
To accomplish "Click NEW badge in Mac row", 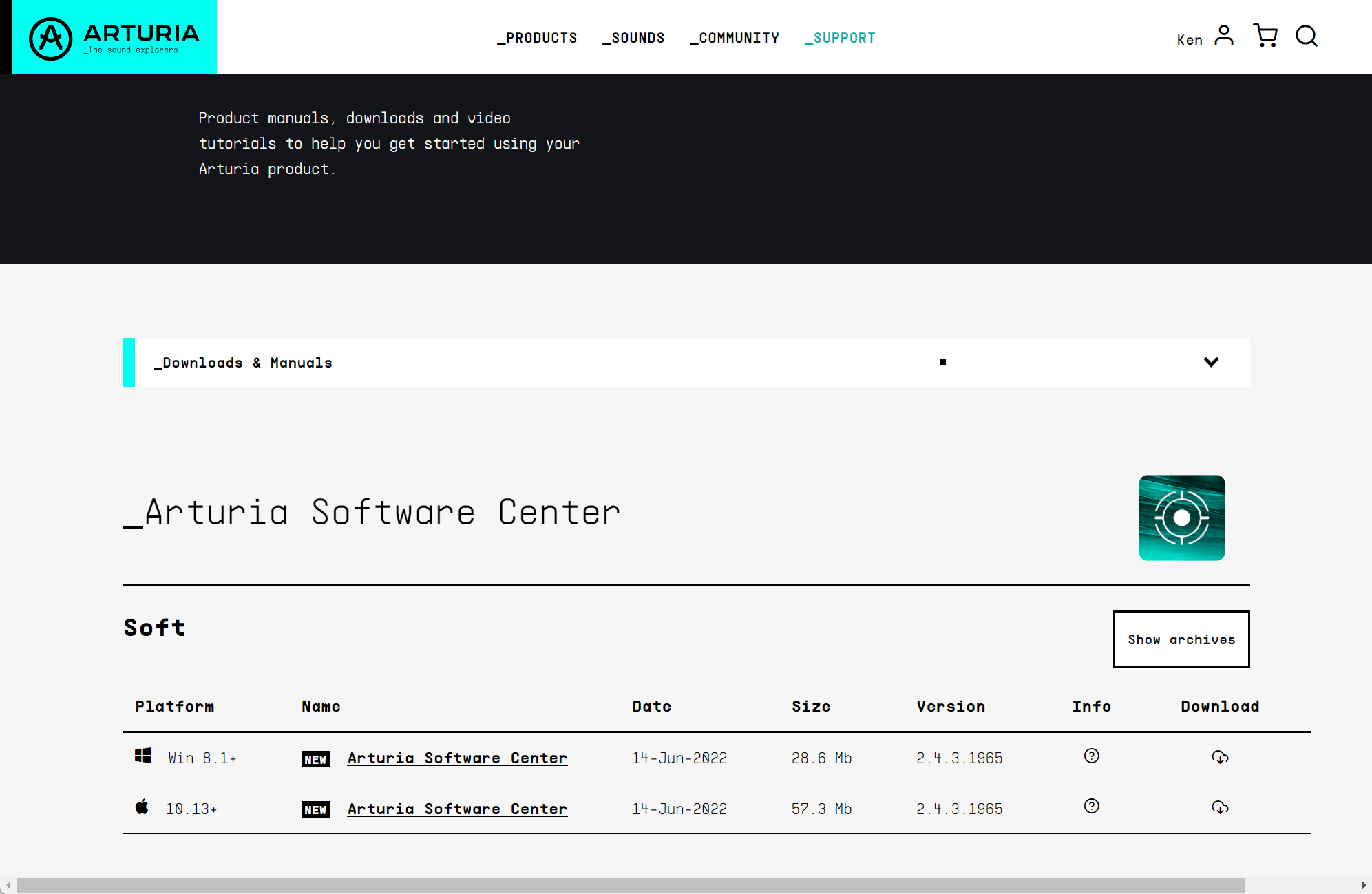I will coord(315,809).
